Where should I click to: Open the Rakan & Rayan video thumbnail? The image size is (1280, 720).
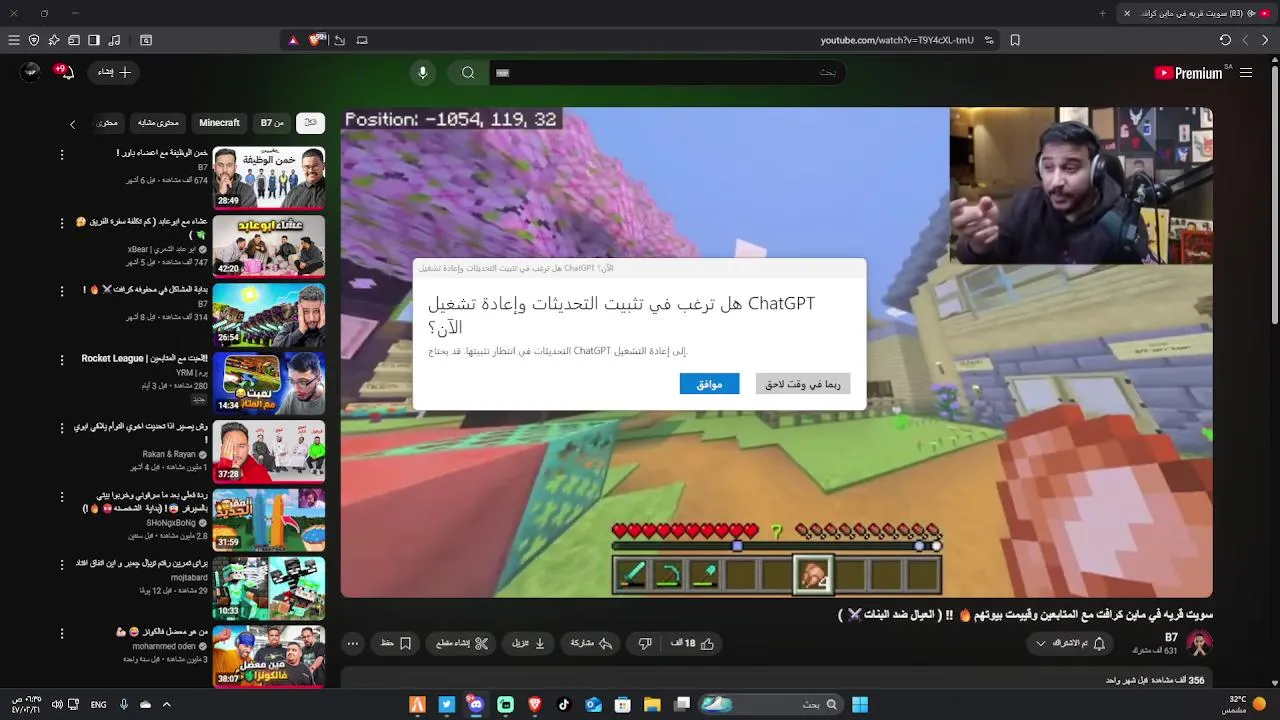point(269,451)
